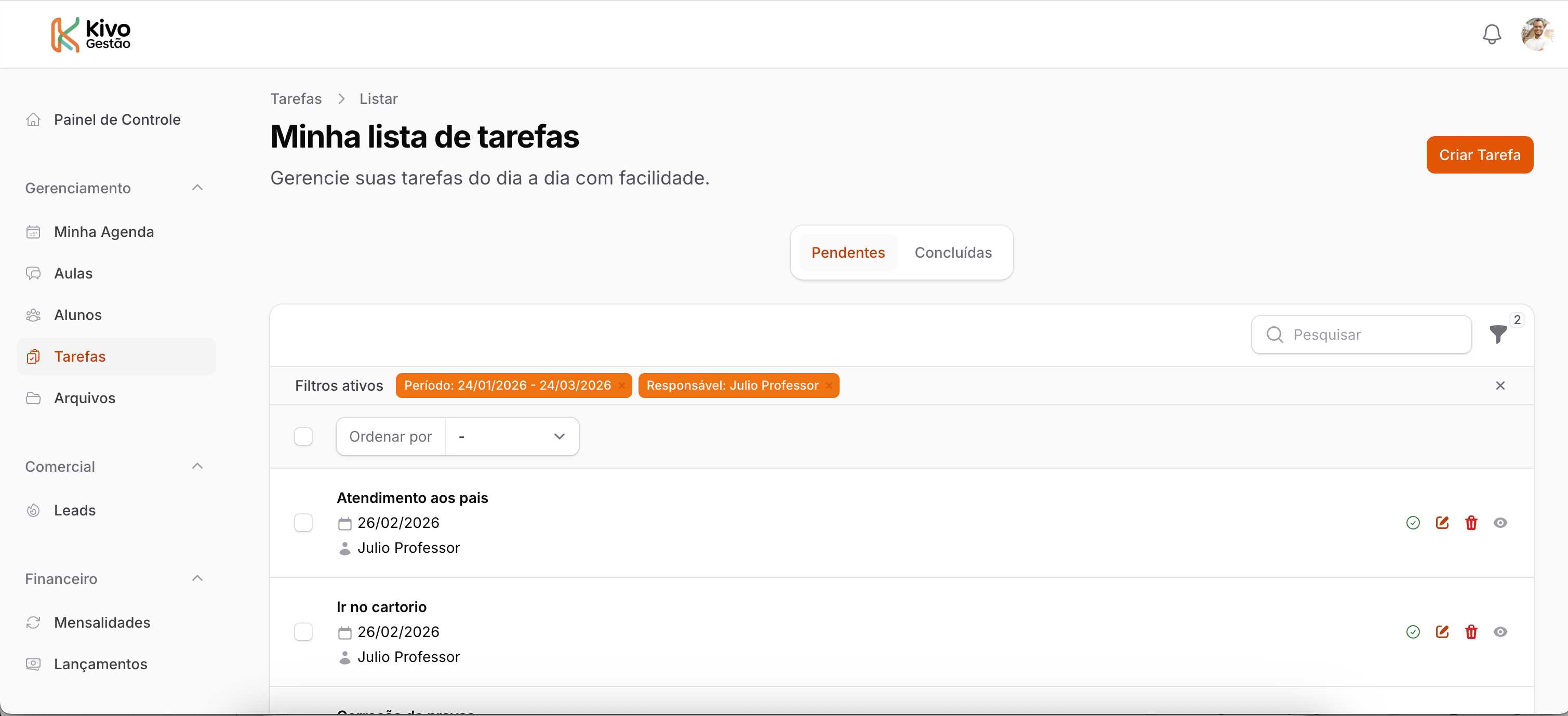Select the Pendentes tab

tap(848, 252)
